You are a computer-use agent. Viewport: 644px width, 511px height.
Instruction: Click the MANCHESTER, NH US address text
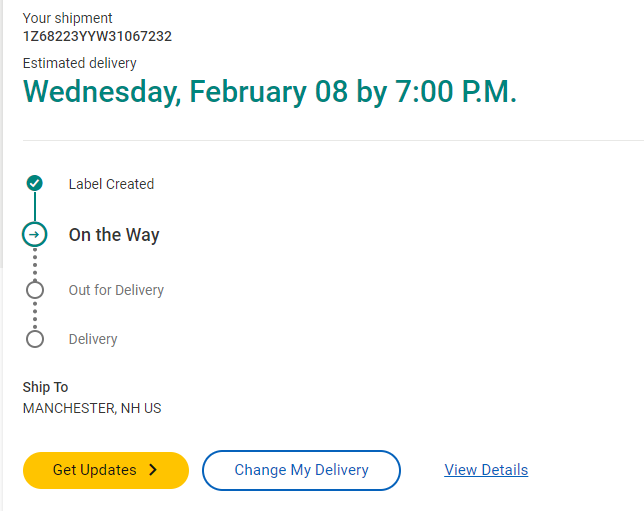92,408
